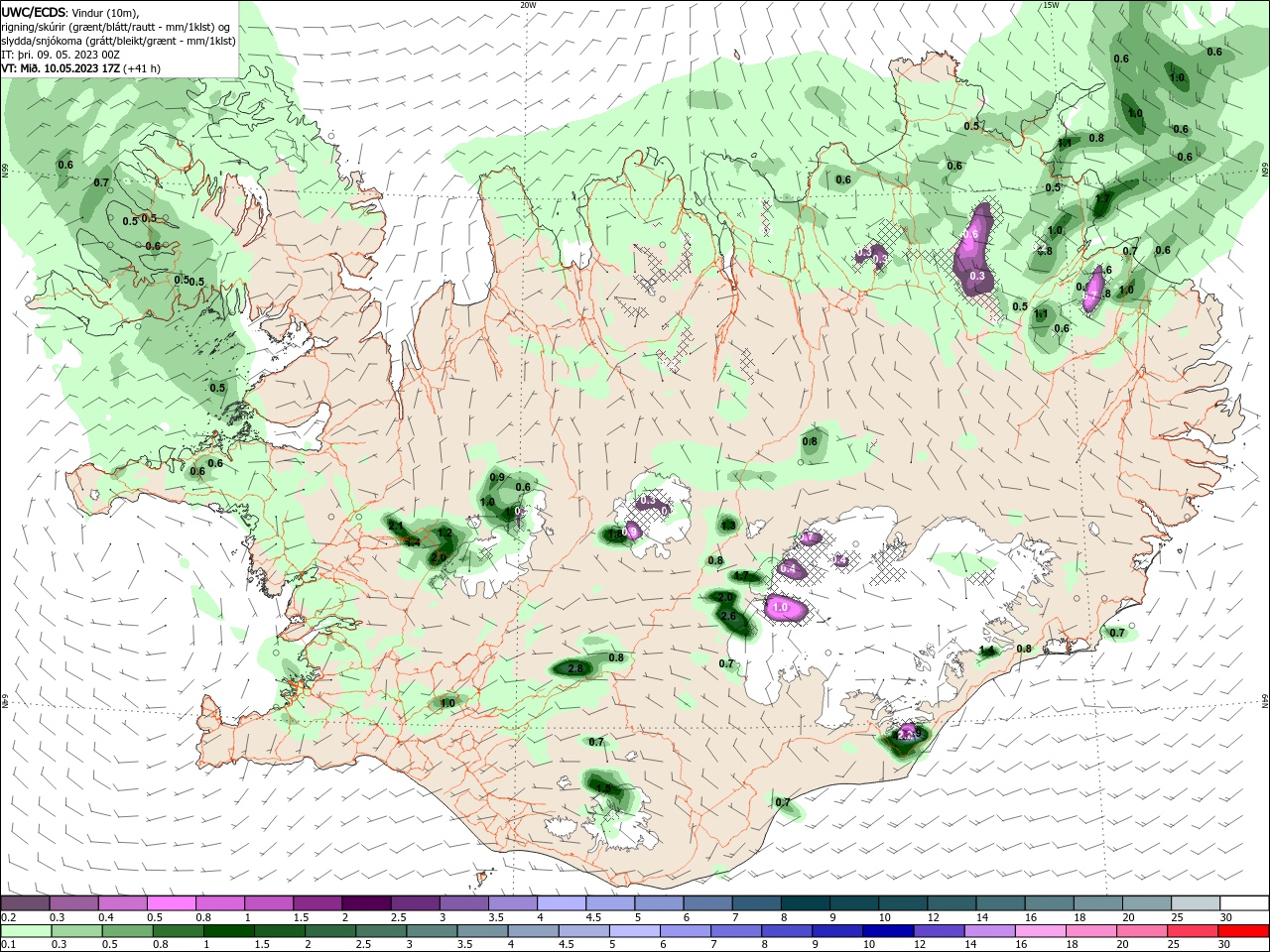Click the 'IT: þri. 09. 05. 2023 00Z' line

[62, 55]
